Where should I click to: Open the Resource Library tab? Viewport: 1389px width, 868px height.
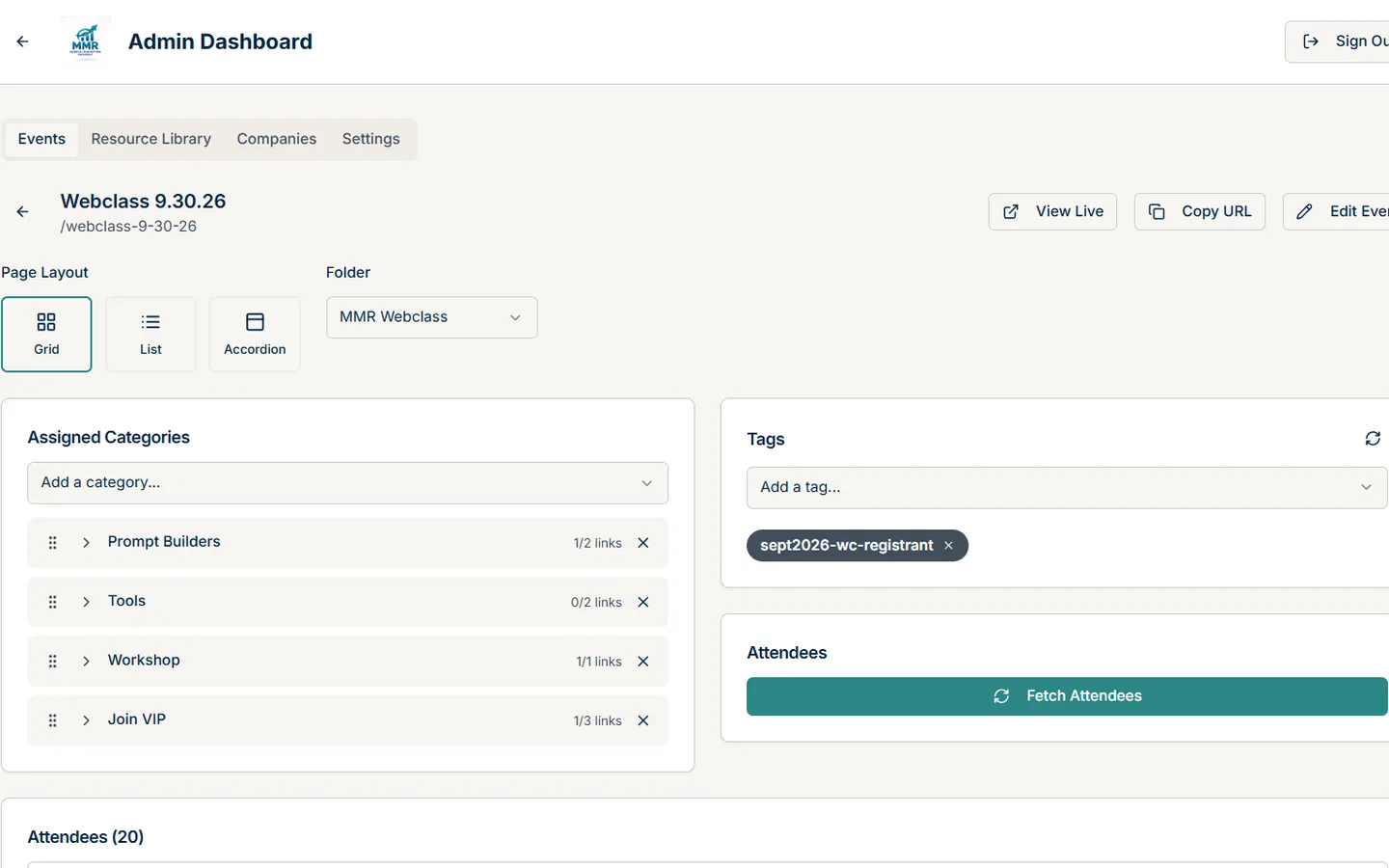coord(151,139)
